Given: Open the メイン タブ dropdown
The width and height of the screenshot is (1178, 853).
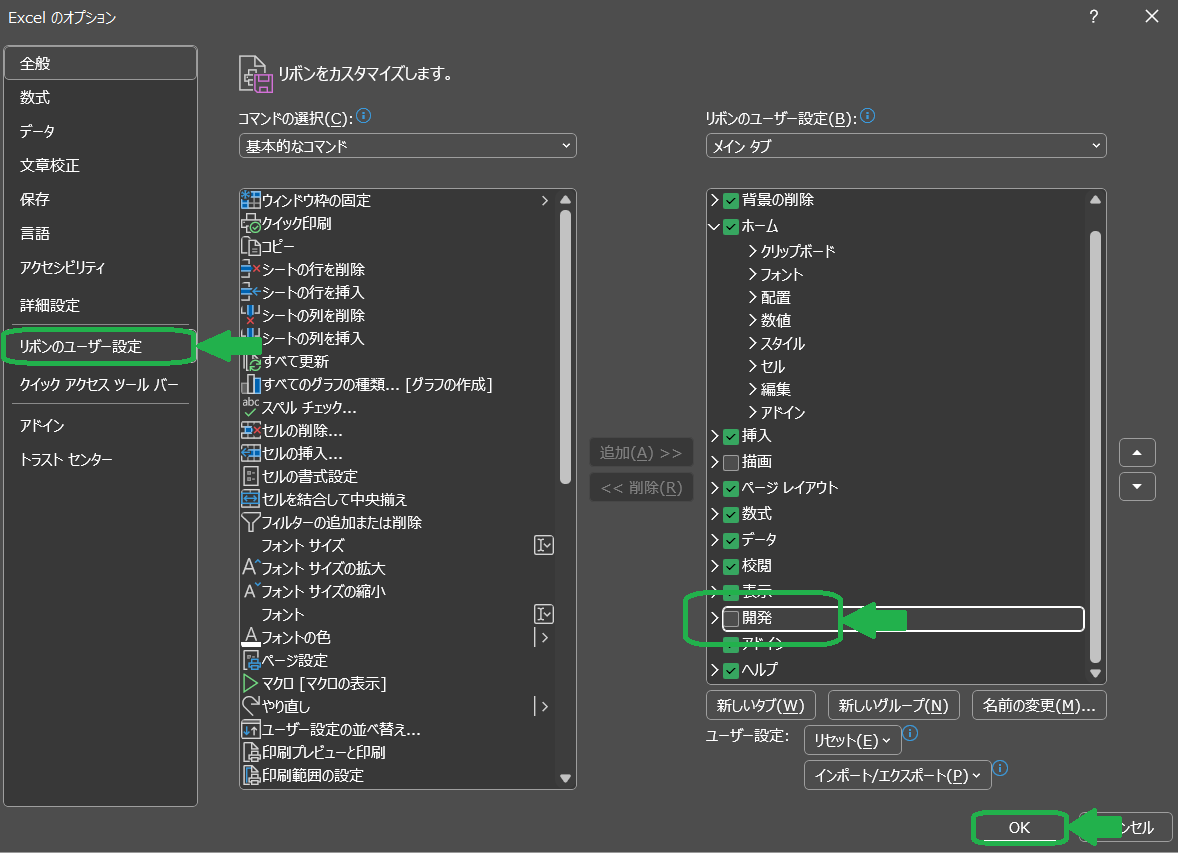Looking at the screenshot, I should (906, 146).
